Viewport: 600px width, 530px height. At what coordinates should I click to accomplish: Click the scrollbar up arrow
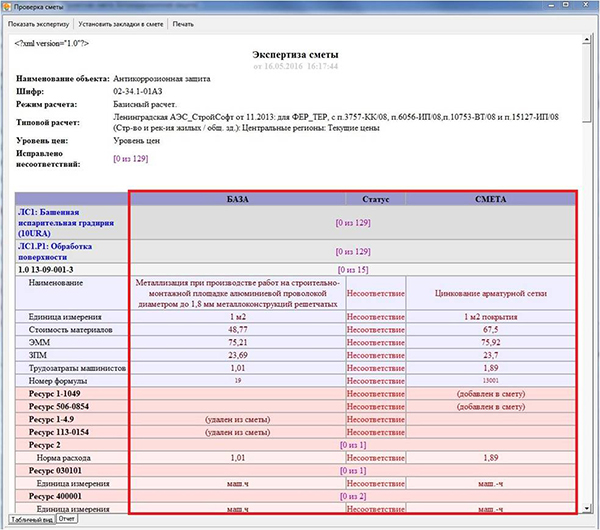[x=586, y=39]
